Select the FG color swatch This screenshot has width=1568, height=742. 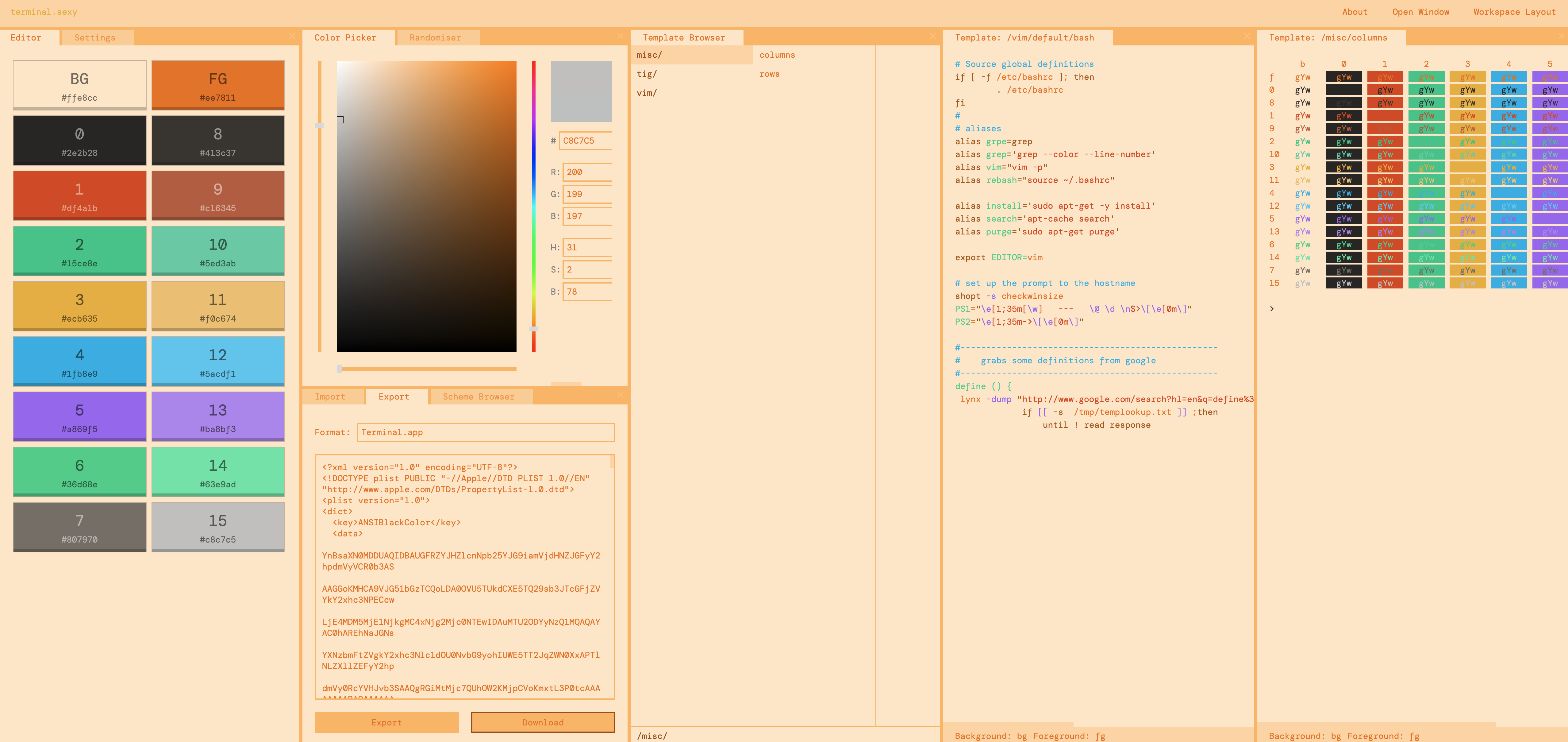(x=217, y=85)
